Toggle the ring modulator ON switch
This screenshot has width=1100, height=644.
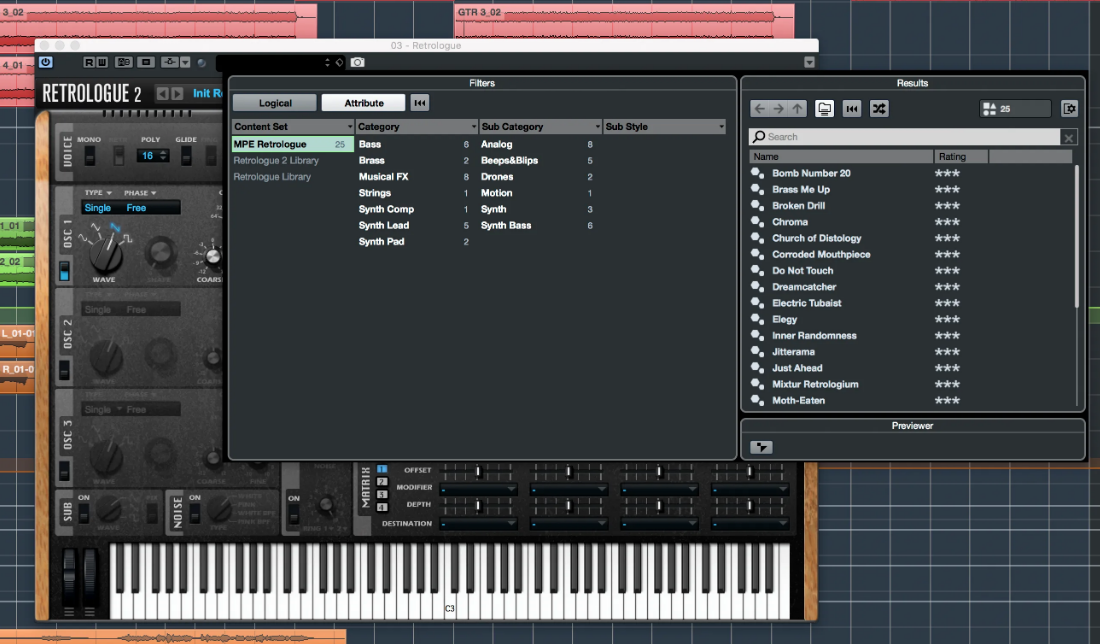click(294, 516)
